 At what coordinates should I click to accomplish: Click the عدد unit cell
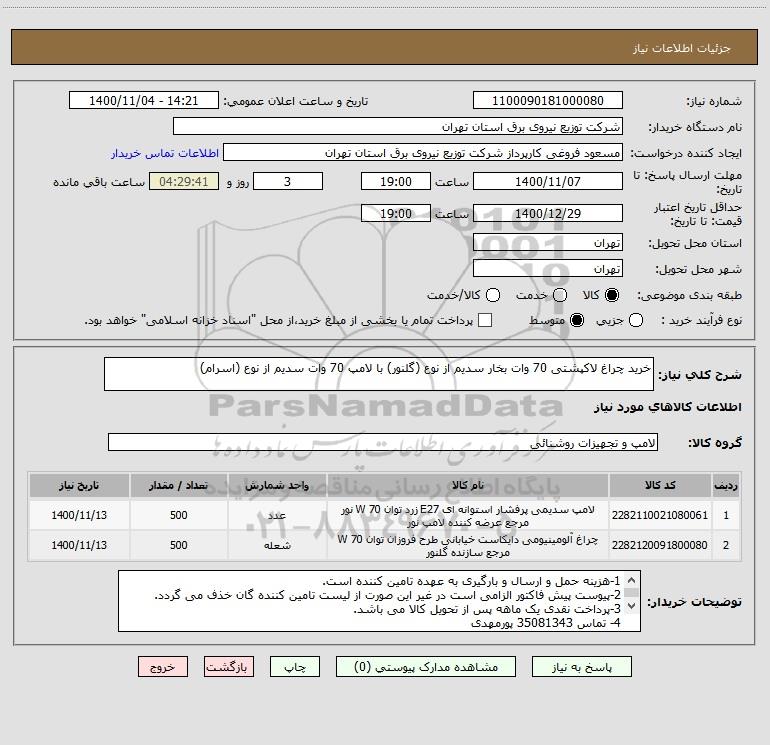(277, 515)
